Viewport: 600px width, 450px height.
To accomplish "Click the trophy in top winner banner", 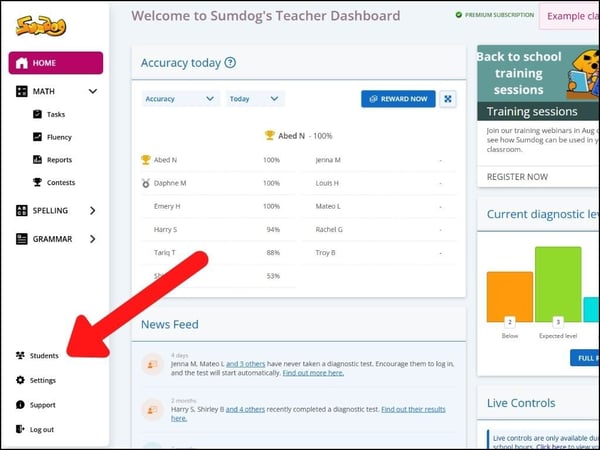I will click(x=270, y=135).
